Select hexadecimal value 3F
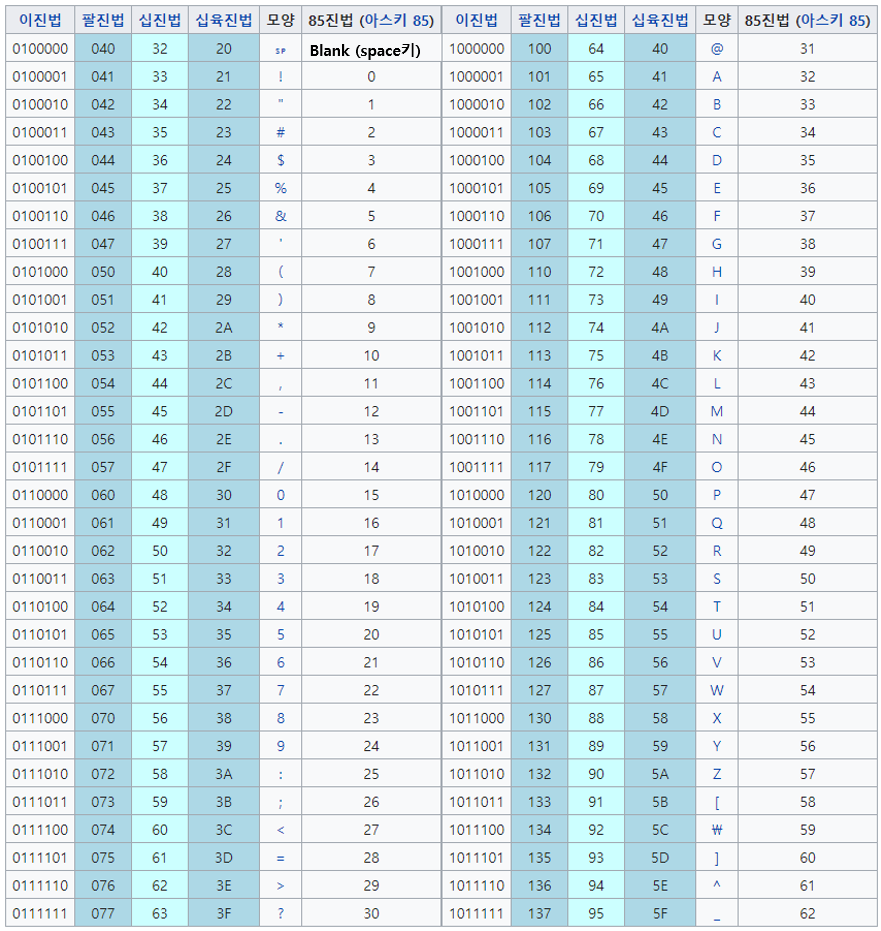 pyautogui.click(x=224, y=914)
